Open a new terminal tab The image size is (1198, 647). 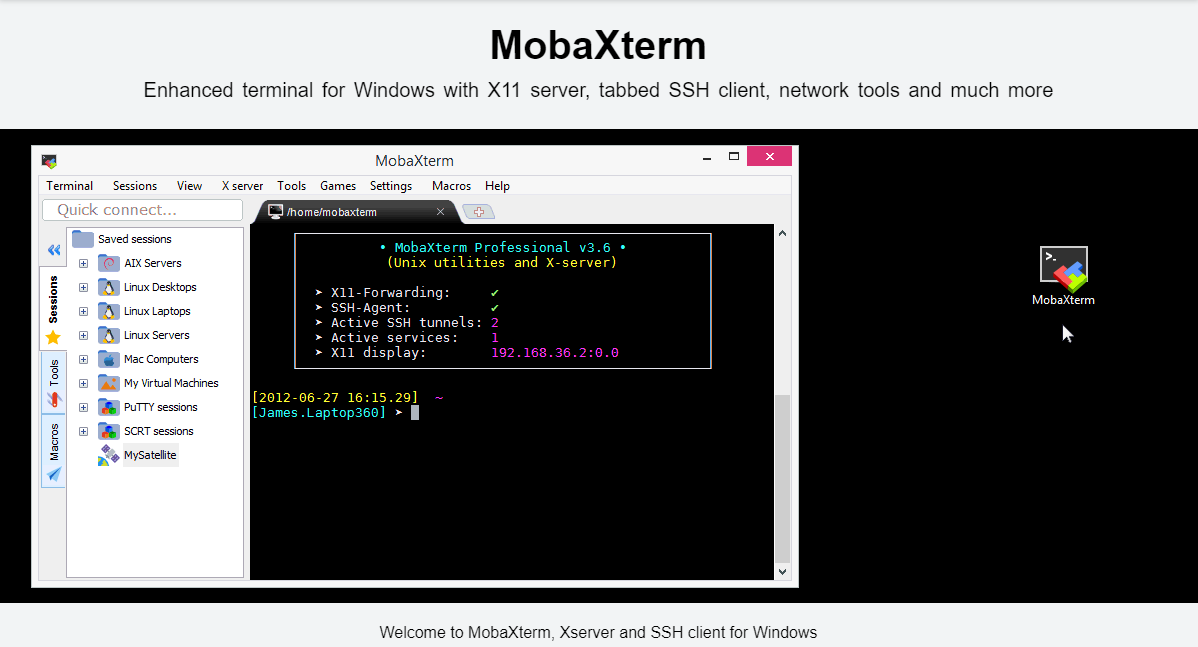click(479, 212)
